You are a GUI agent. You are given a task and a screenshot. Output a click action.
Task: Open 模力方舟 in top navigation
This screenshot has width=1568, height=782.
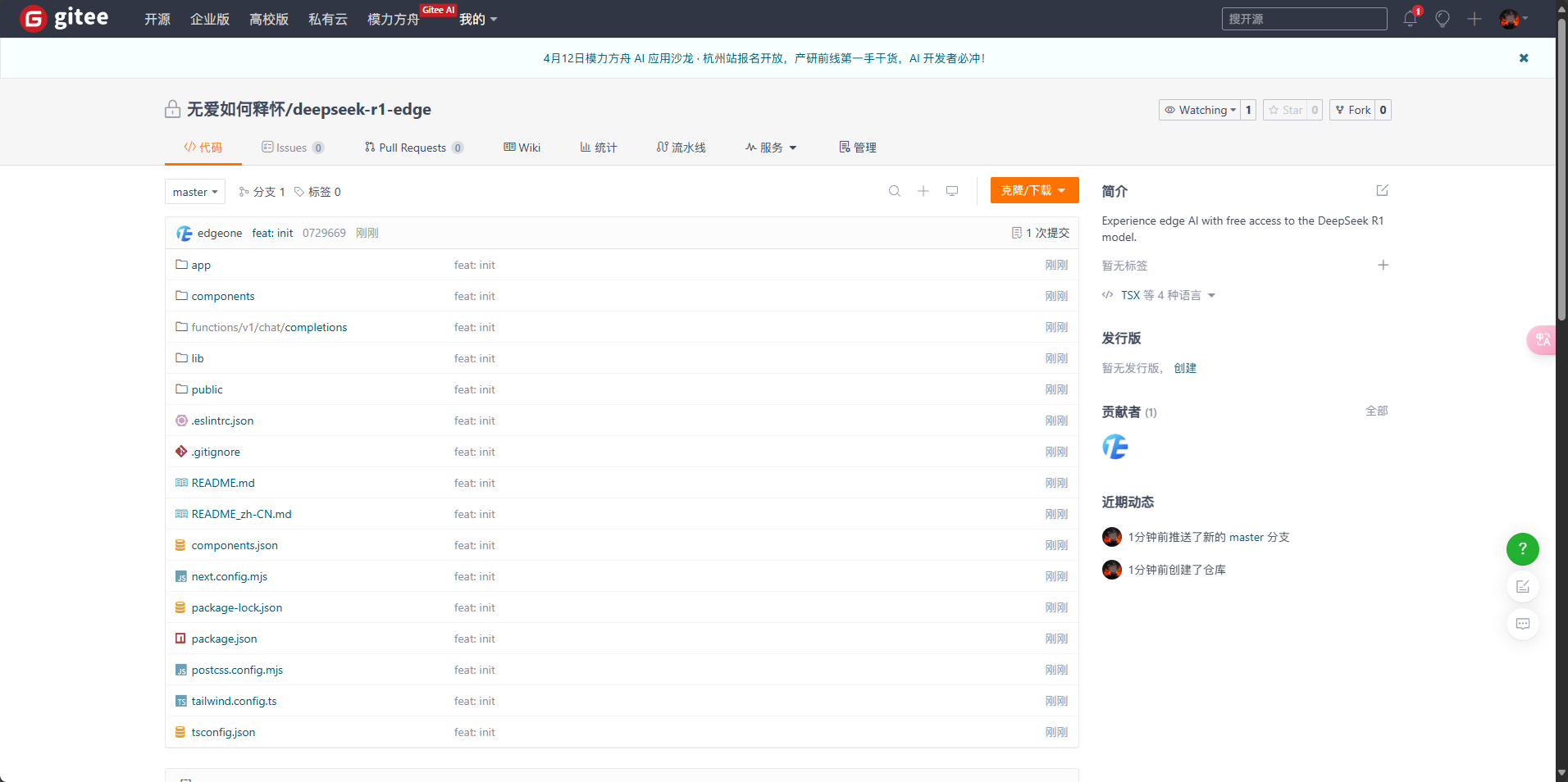tap(394, 19)
